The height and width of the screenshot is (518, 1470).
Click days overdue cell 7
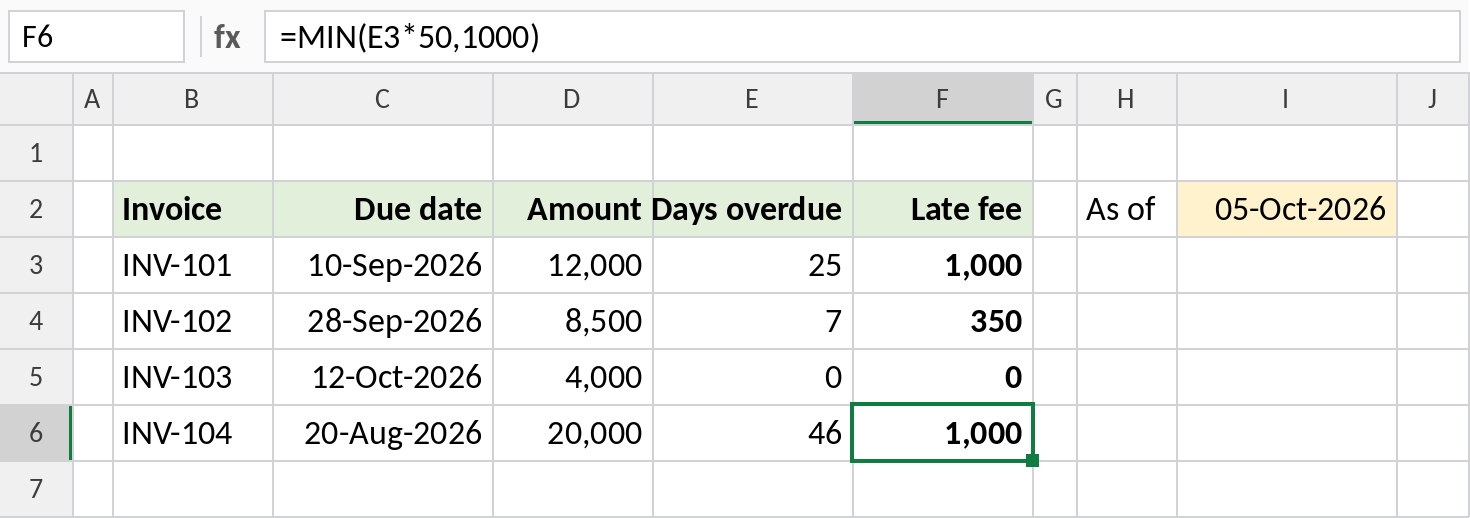pos(753,321)
